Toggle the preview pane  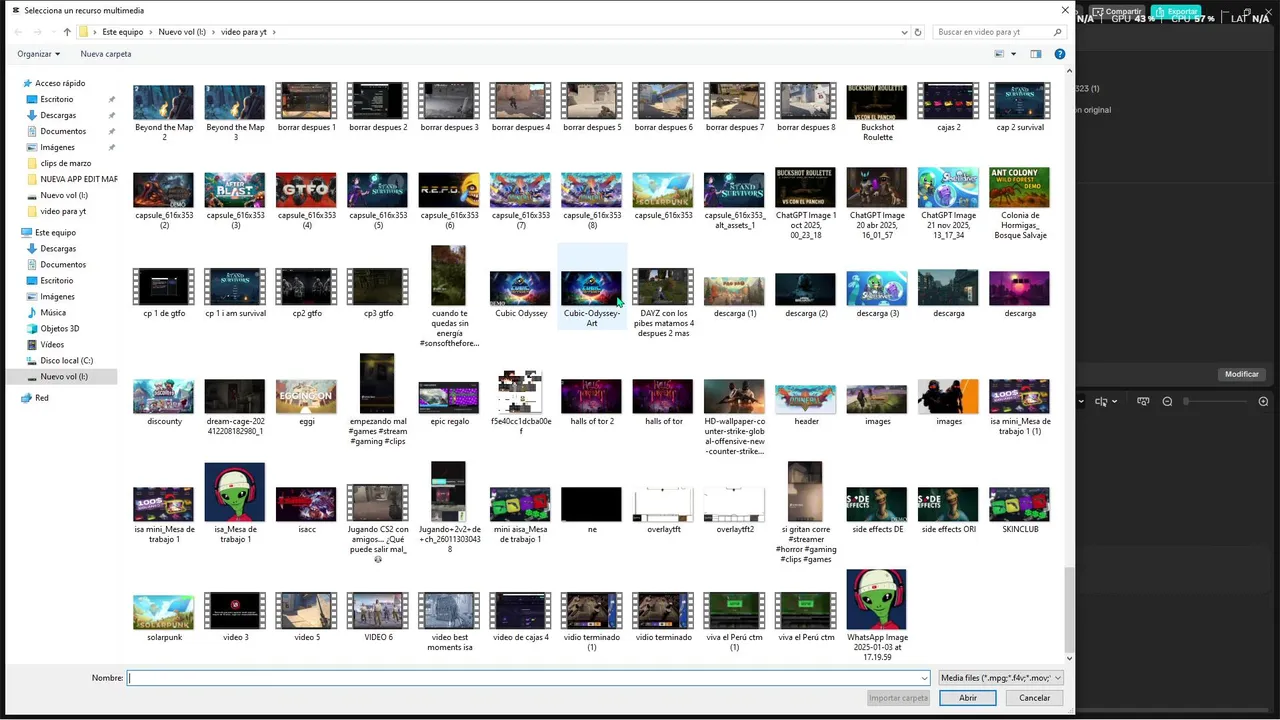1036,54
